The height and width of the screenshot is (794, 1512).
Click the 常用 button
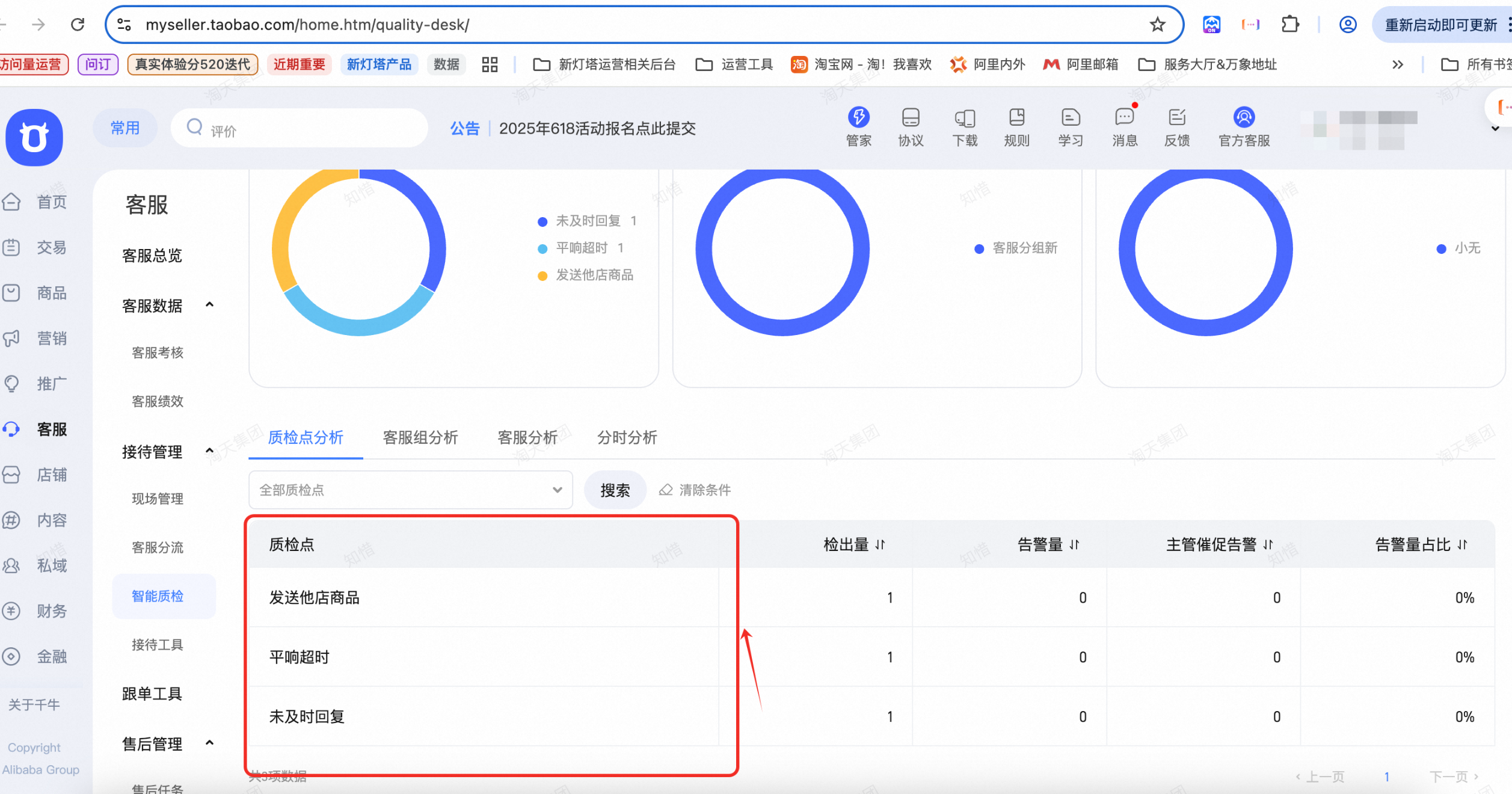pyautogui.click(x=125, y=128)
